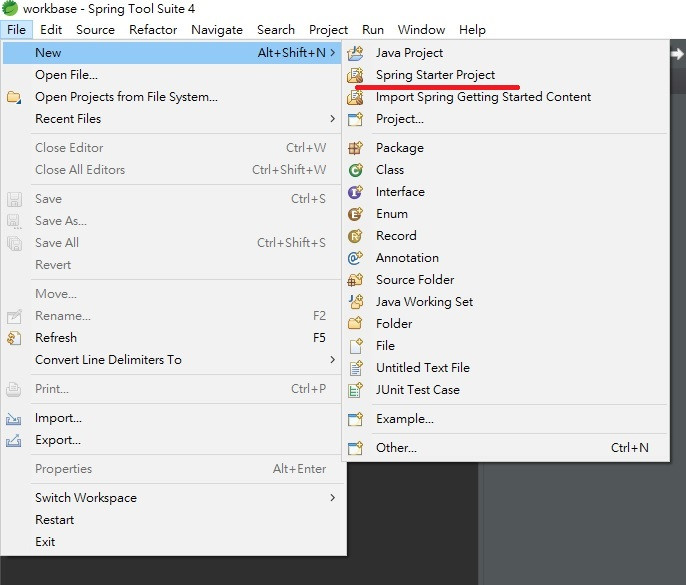Open the File menu
The width and height of the screenshot is (686, 585).
click(17, 30)
